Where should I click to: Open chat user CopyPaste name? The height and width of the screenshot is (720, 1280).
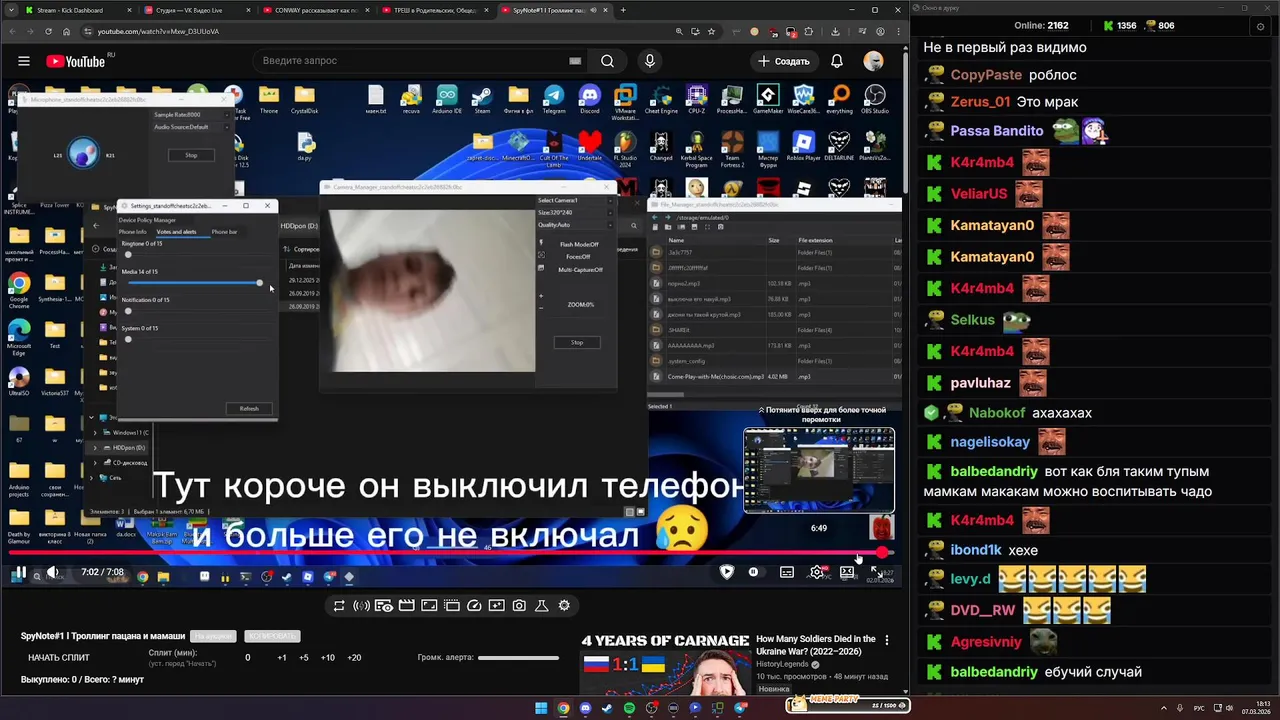986,75
